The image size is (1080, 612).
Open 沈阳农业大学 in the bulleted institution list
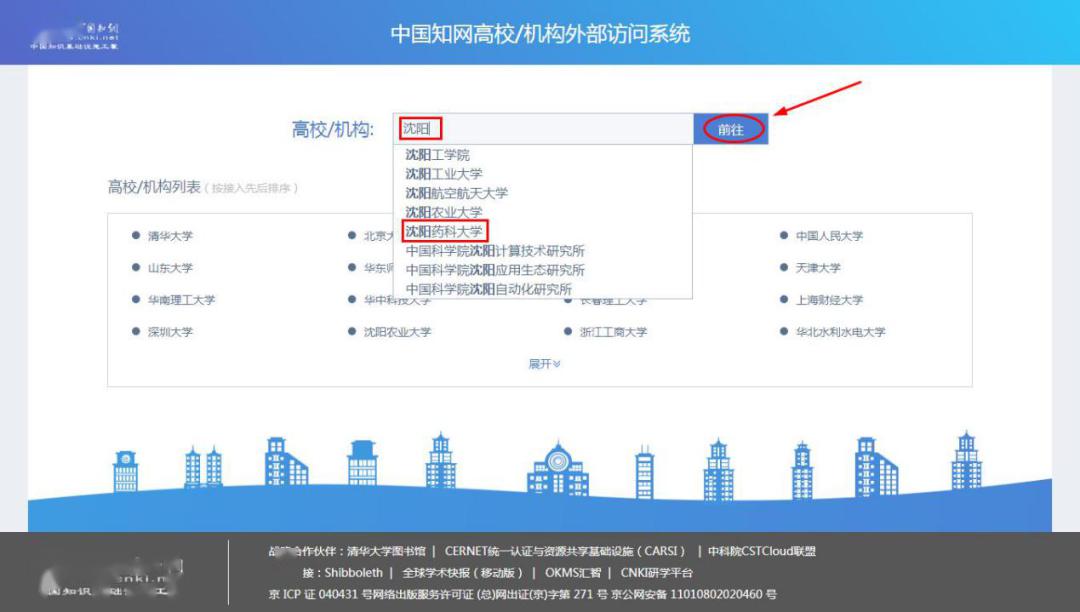point(397,332)
